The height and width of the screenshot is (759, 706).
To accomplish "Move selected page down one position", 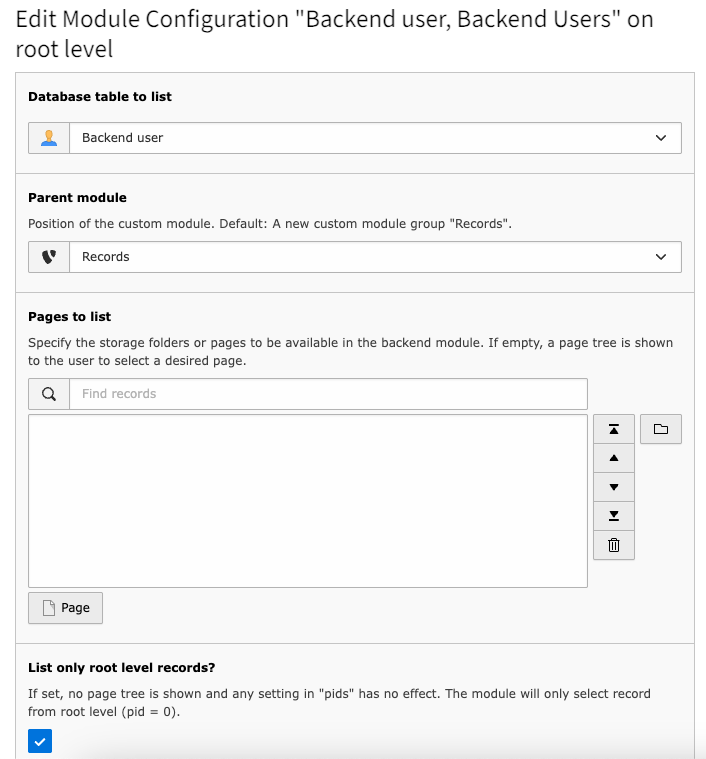I will coord(614,487).
